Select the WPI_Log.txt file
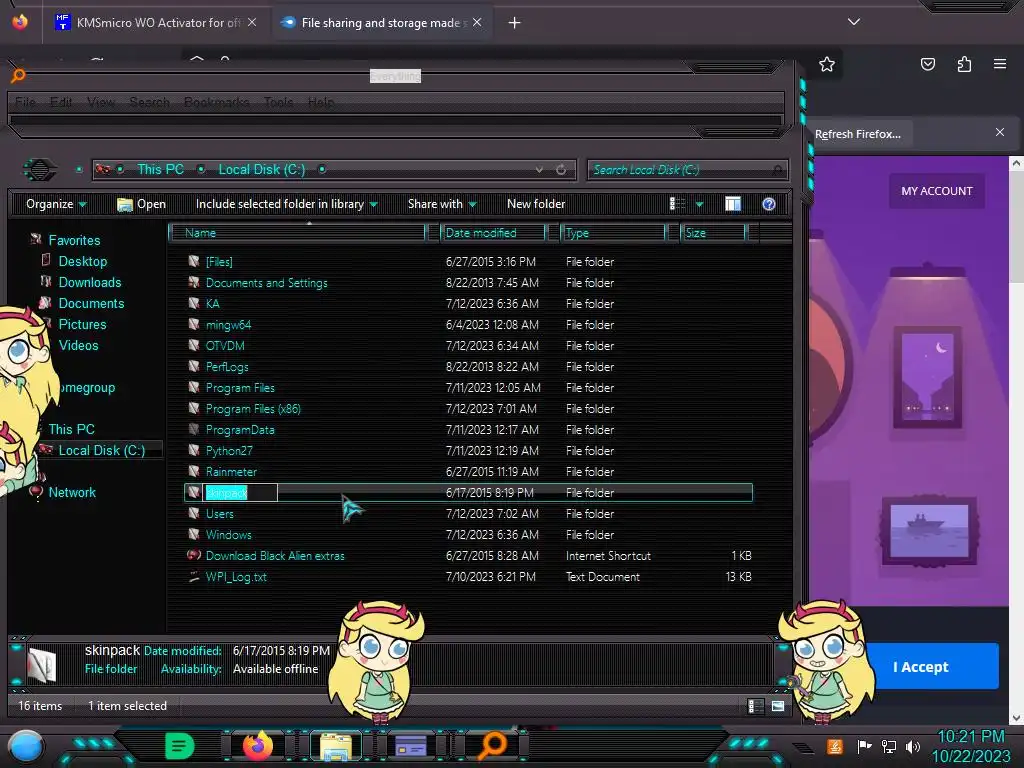Screen dimensions: 1024x768 click(236, 577)
